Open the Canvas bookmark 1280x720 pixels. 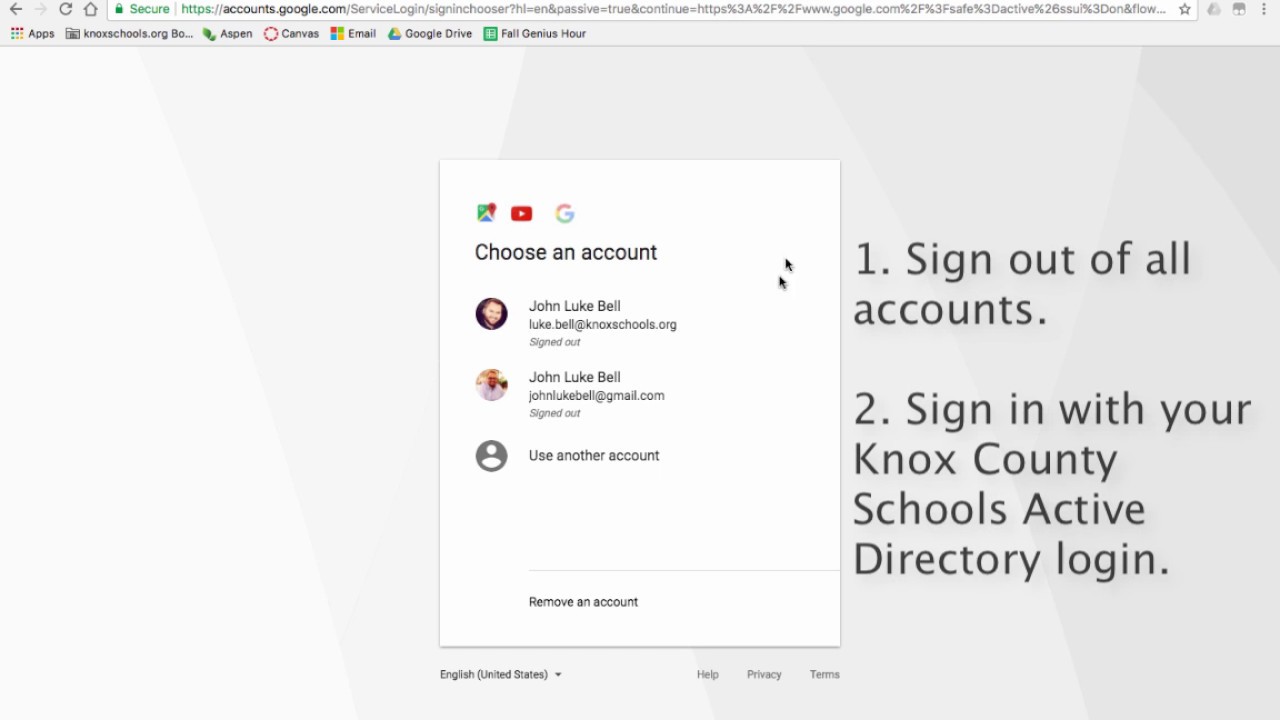291,33
